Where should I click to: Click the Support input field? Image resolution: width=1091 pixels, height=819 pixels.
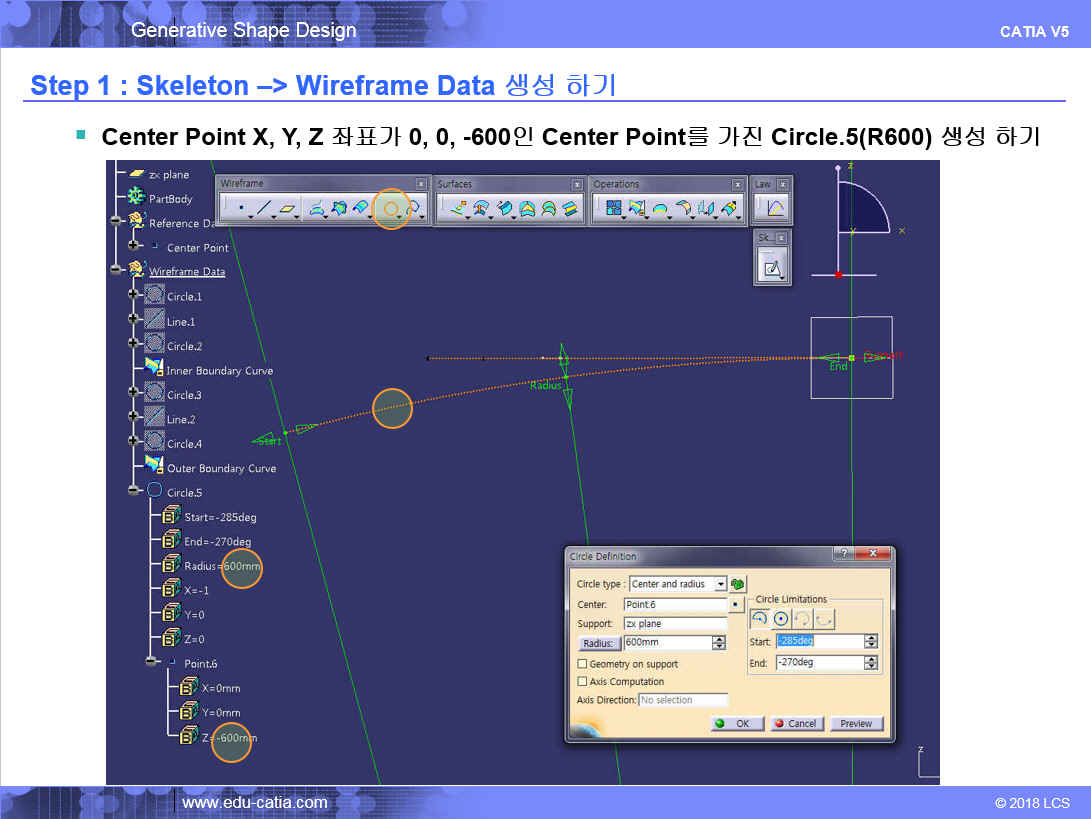(675, 624)
